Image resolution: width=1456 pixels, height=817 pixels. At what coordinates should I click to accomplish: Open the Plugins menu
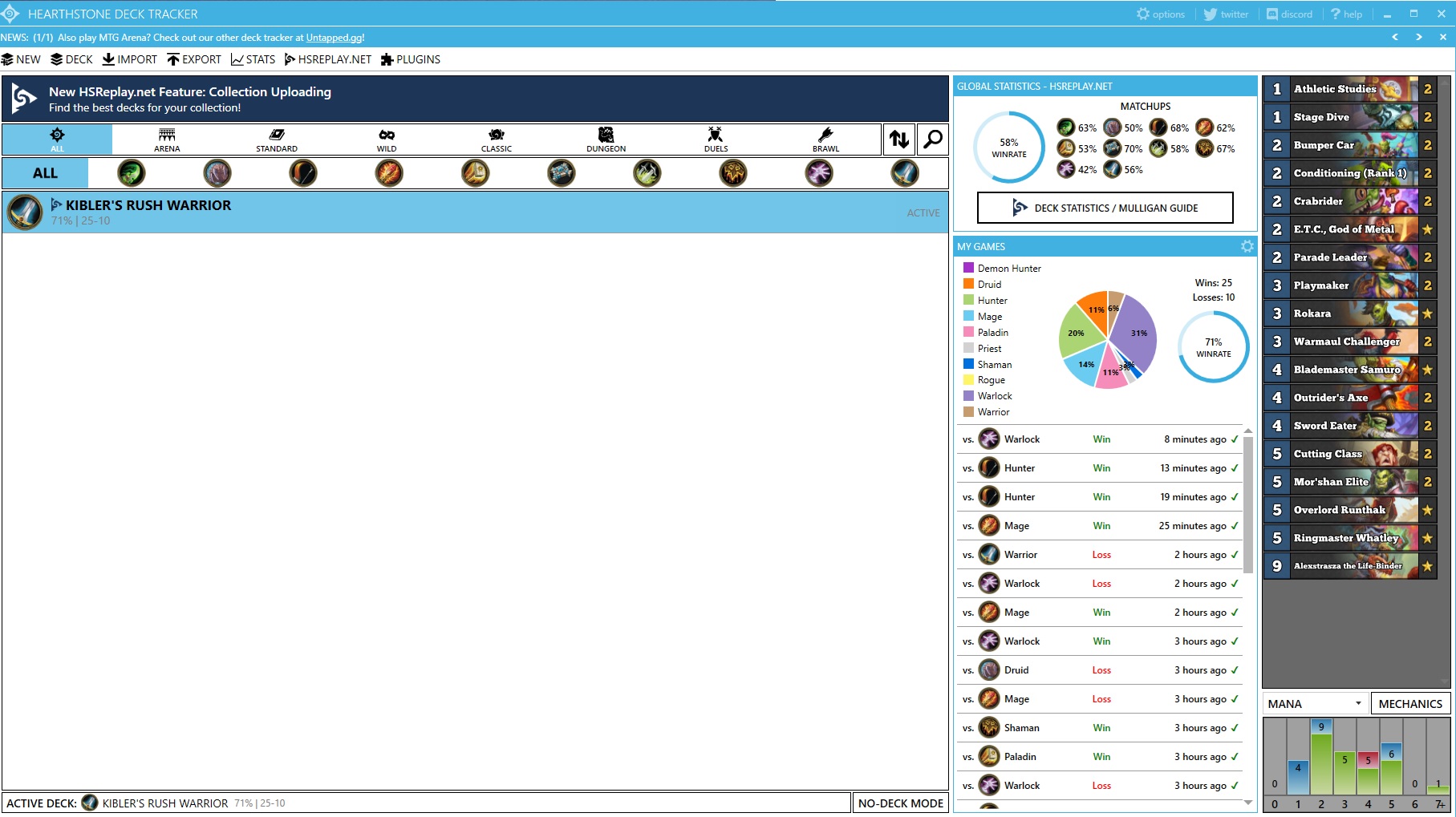(411, 59)
